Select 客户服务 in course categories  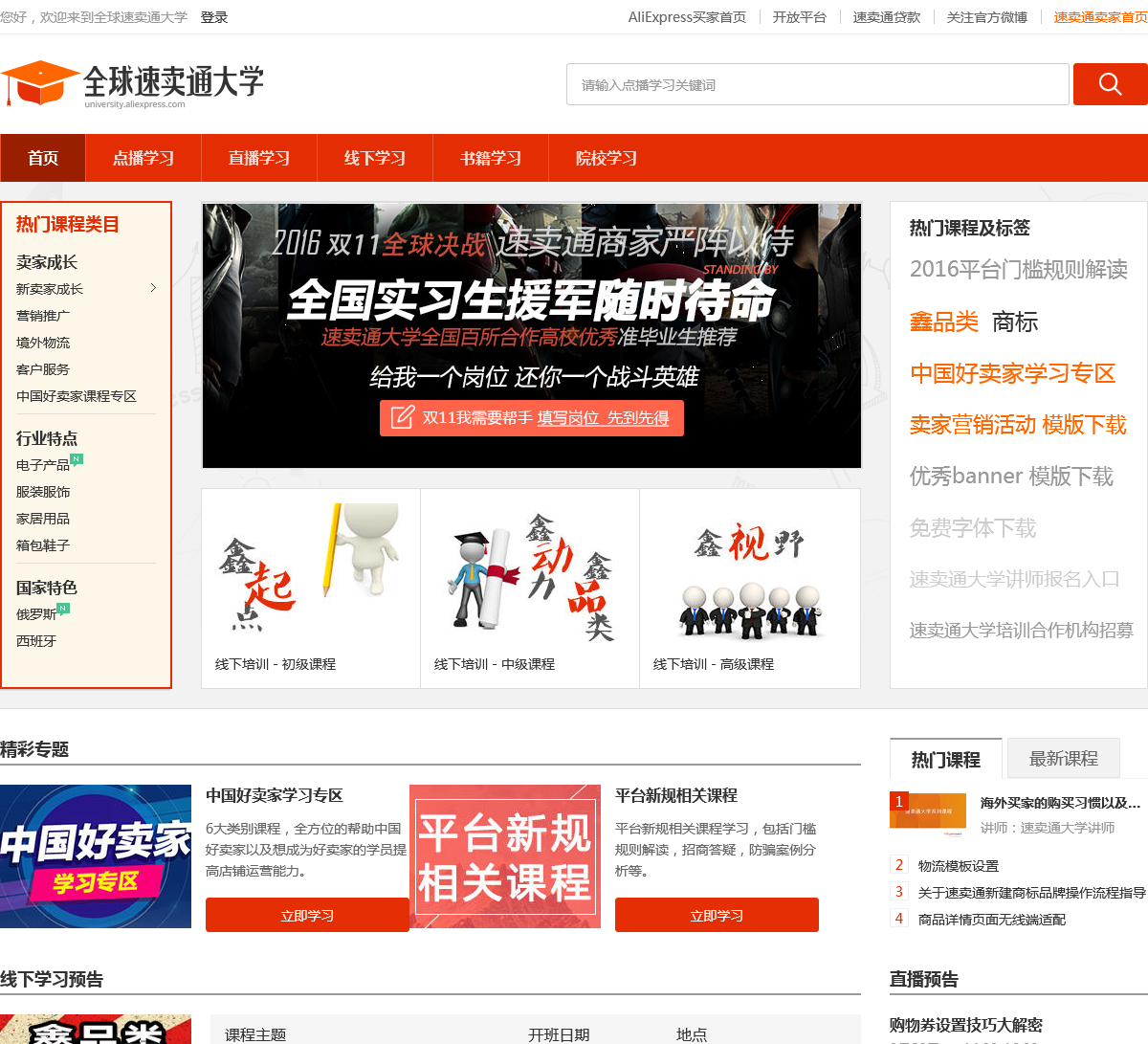tap(43, 369)
